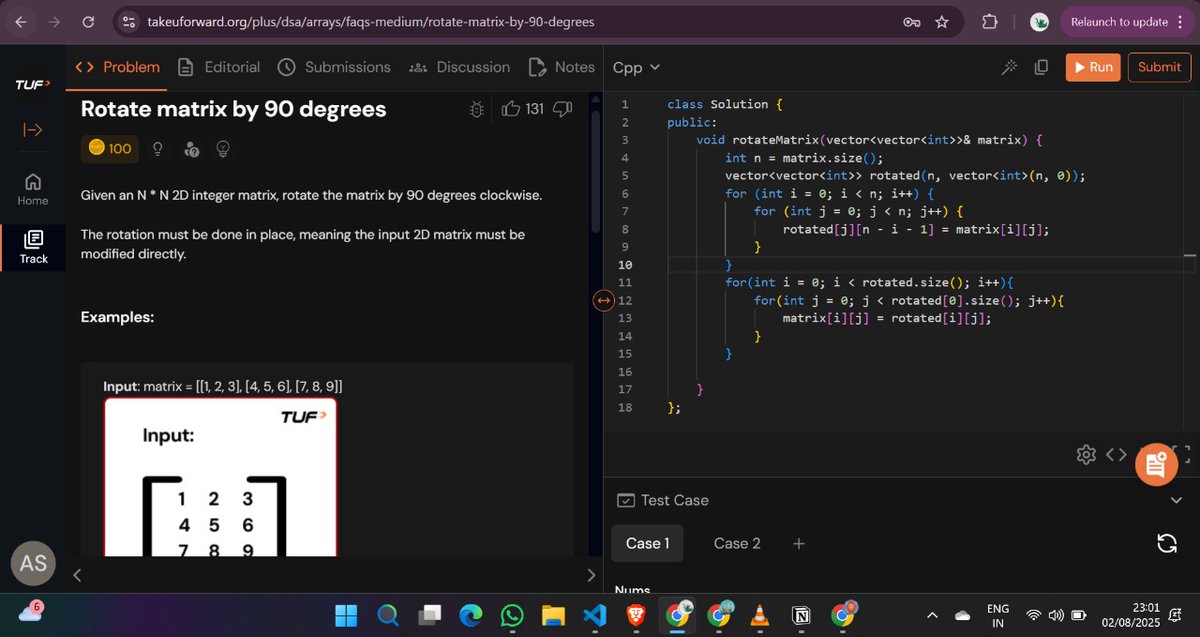
Task: Click the problem image thumbnail
Action: click(220, 476)
